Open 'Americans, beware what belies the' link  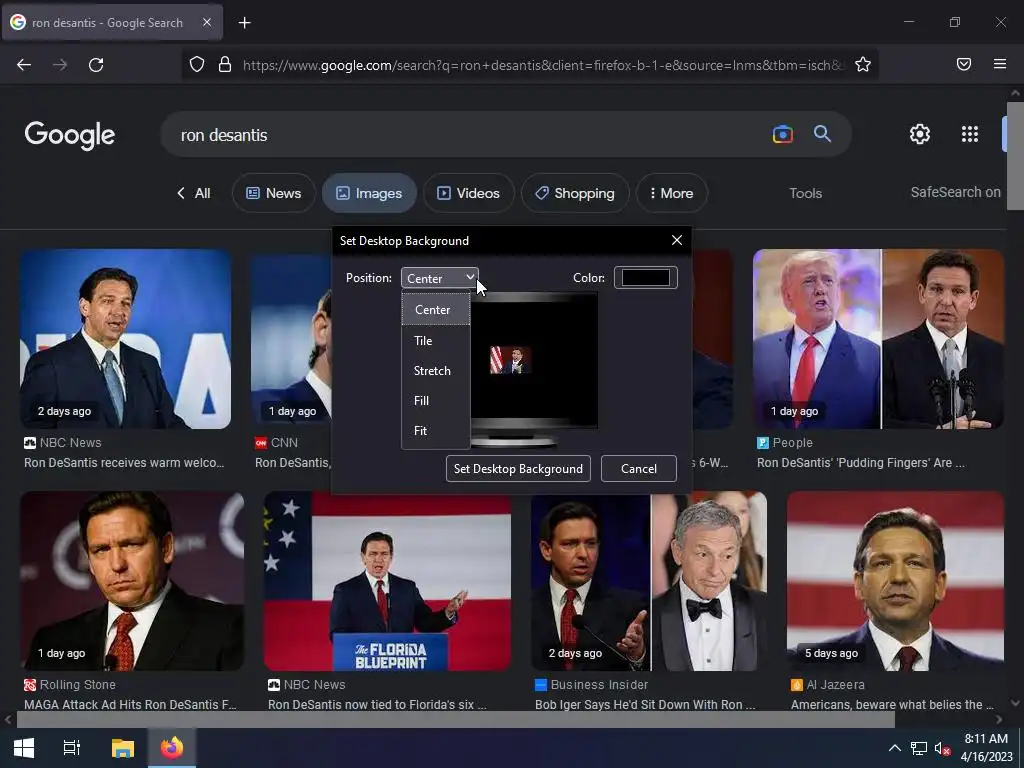pos(892,705)
